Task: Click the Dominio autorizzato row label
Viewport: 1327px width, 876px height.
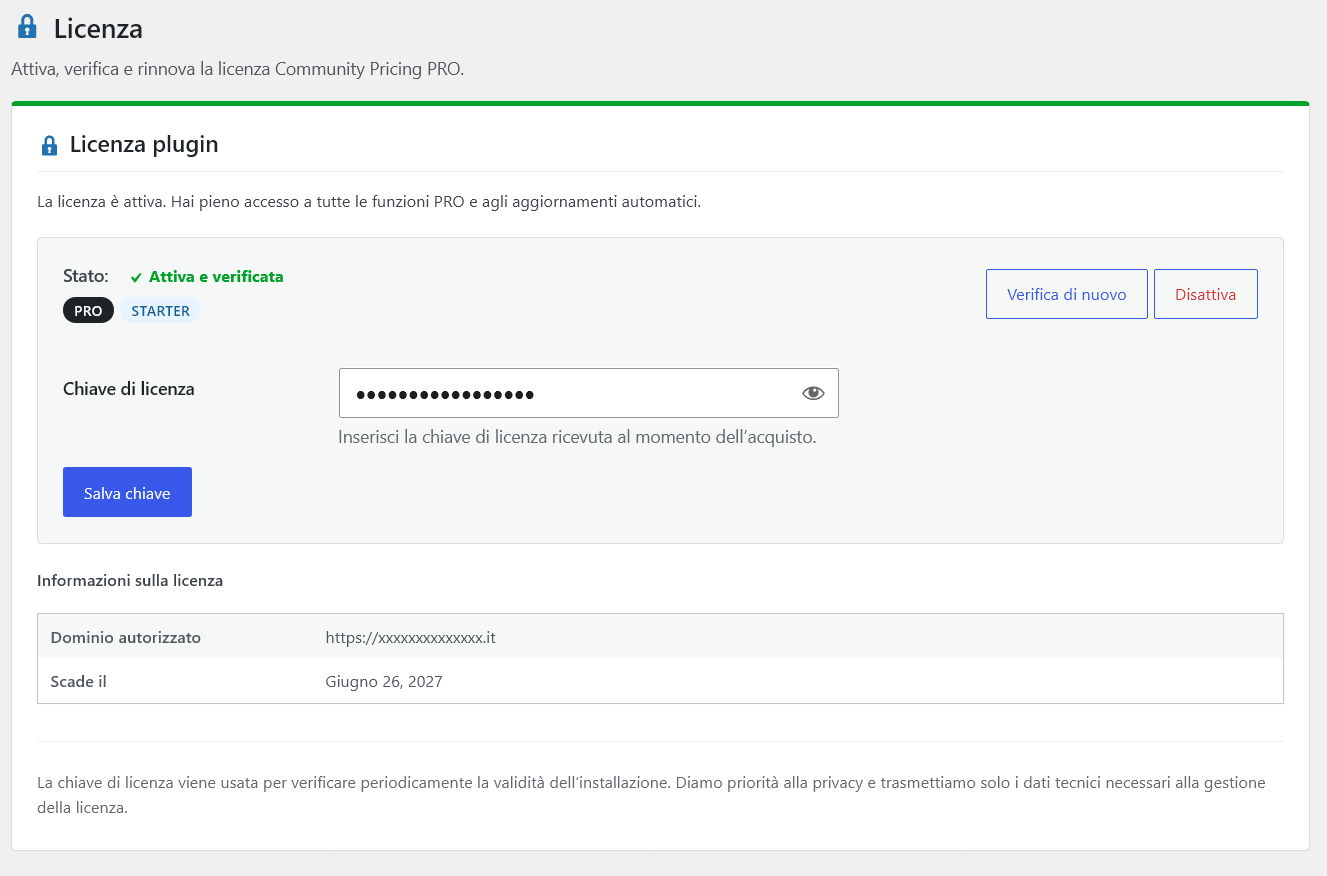Action: [126, 637]
